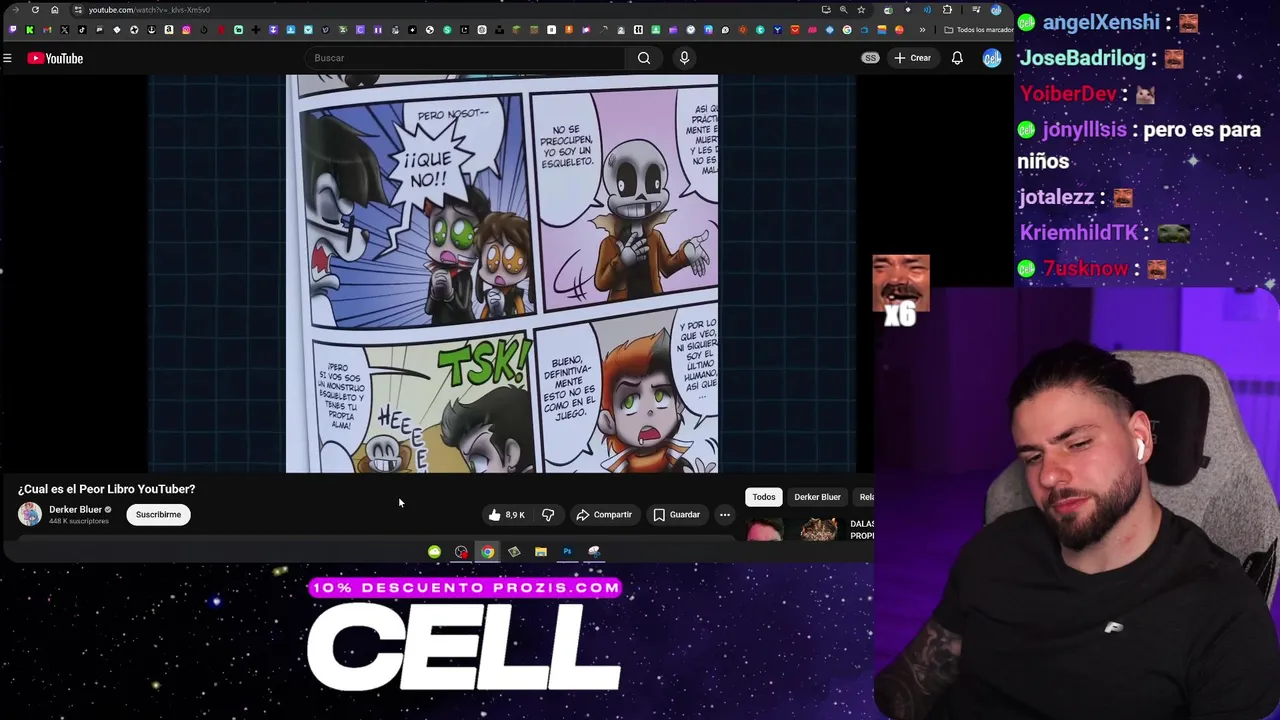Open the Derker Bluer channel avatar
This screenshot has height=720, width=1280.
coord(30,514)
